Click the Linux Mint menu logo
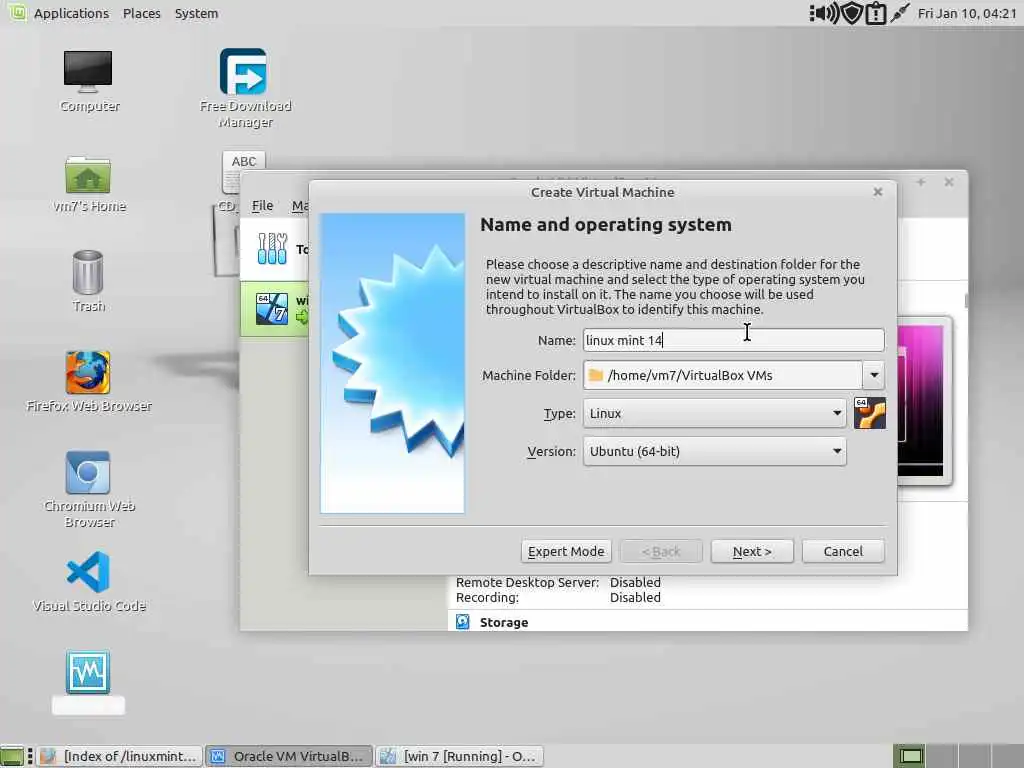The image size is (1024, 768). (x=16, y=12)
